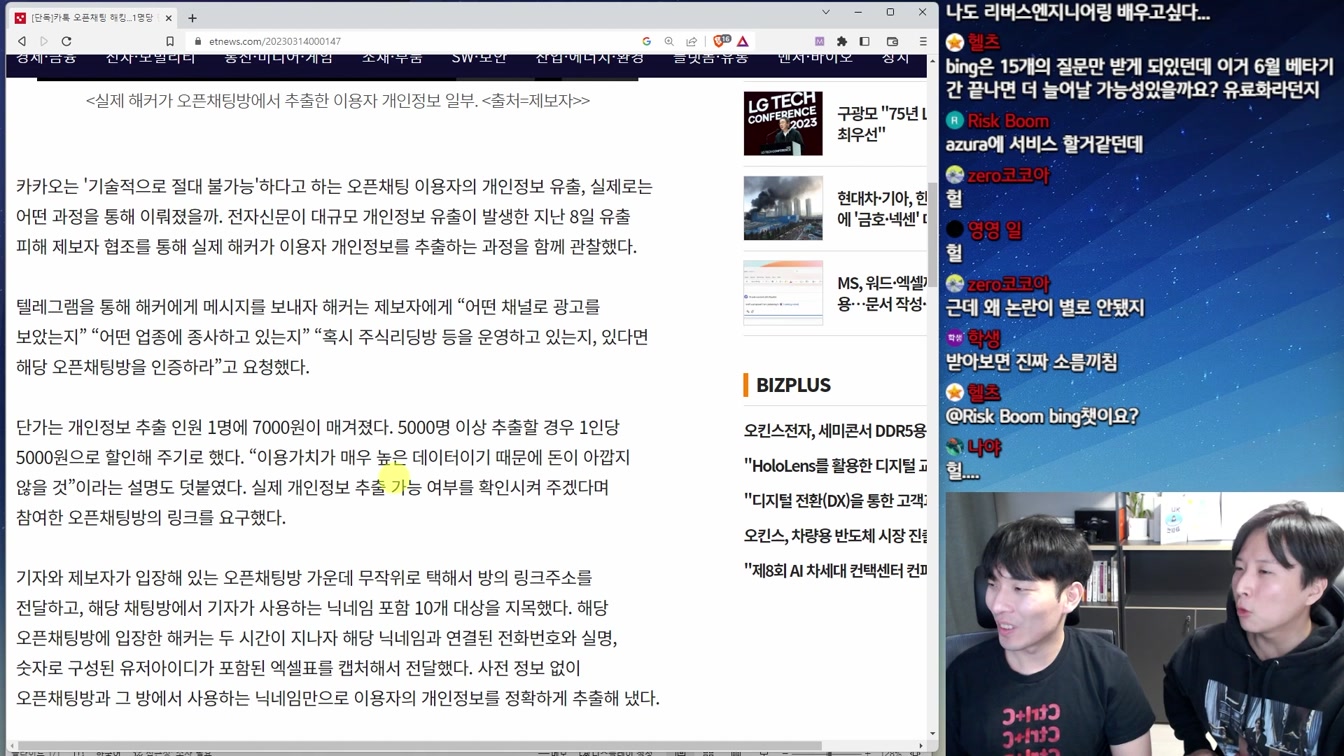The width and height of the screenshot is (1344, 756).
Task: Open the factory fire news thumbnail
Action: (783, 208)
